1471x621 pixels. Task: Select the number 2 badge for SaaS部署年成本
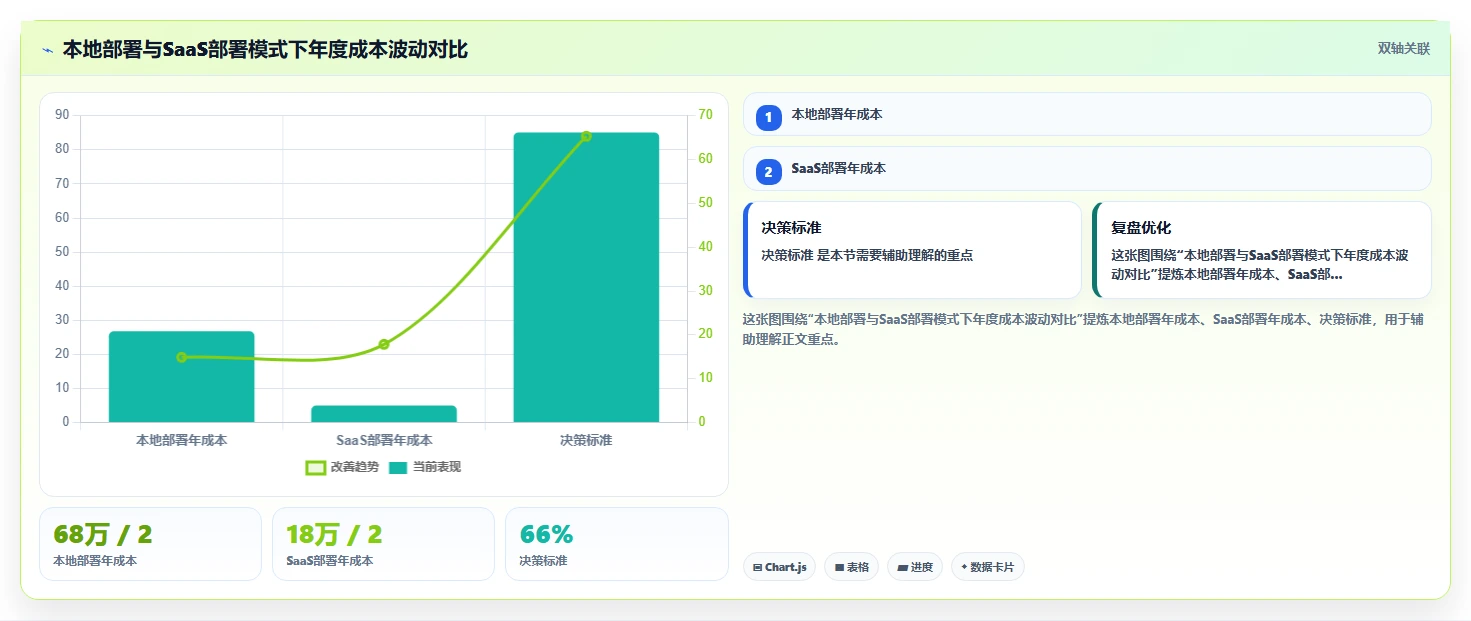768,172
